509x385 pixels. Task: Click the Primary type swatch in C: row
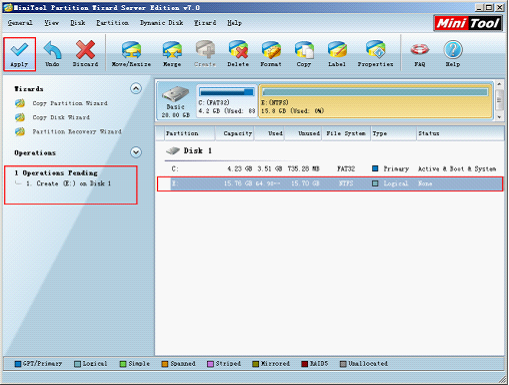pyautogui.click(x=375, y=169)
